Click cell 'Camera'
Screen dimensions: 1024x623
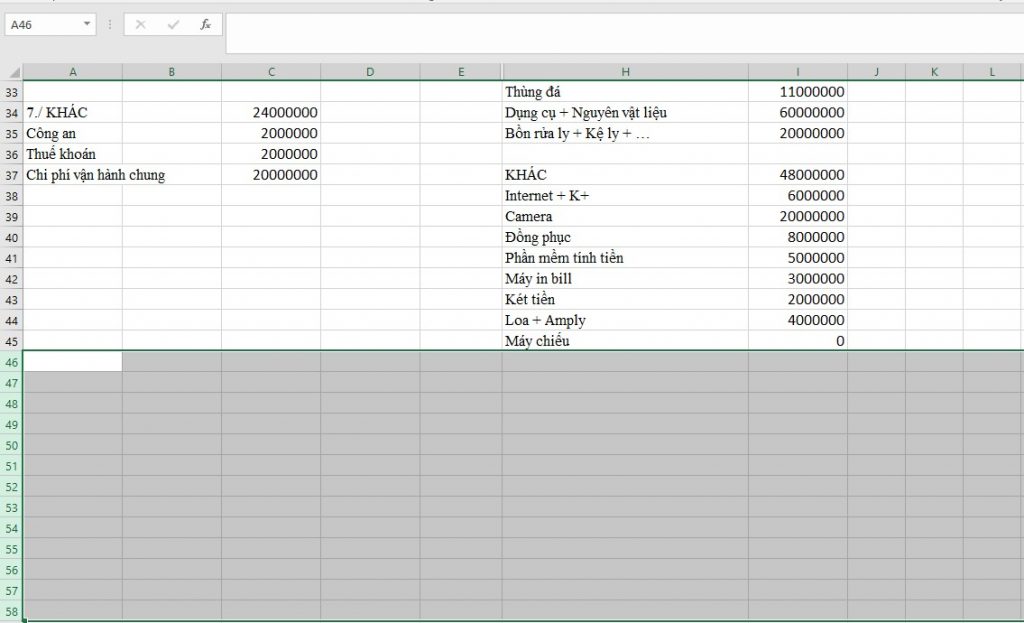pos(626,216)
